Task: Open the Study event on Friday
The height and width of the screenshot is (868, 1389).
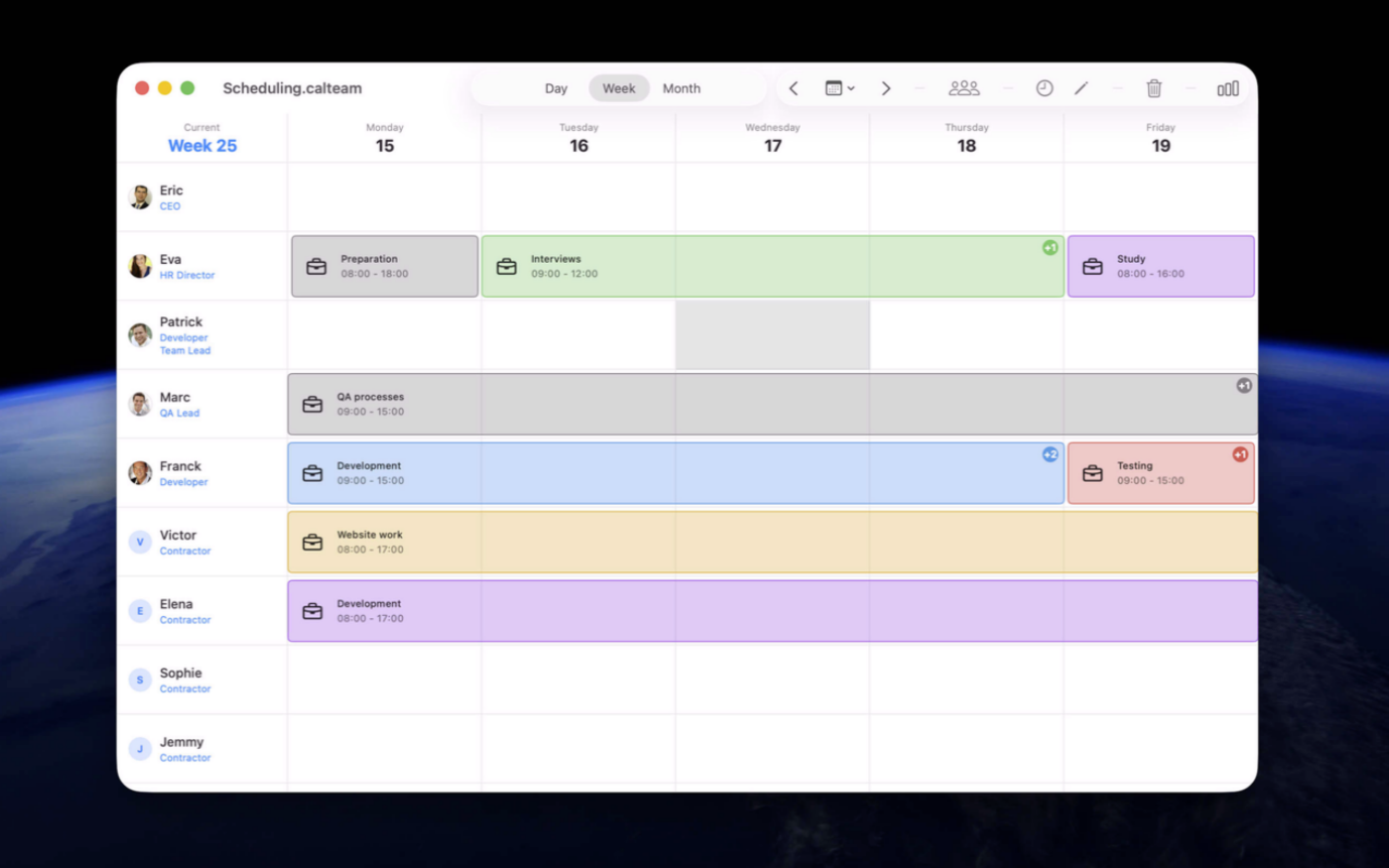Action: coord(1161,266)
